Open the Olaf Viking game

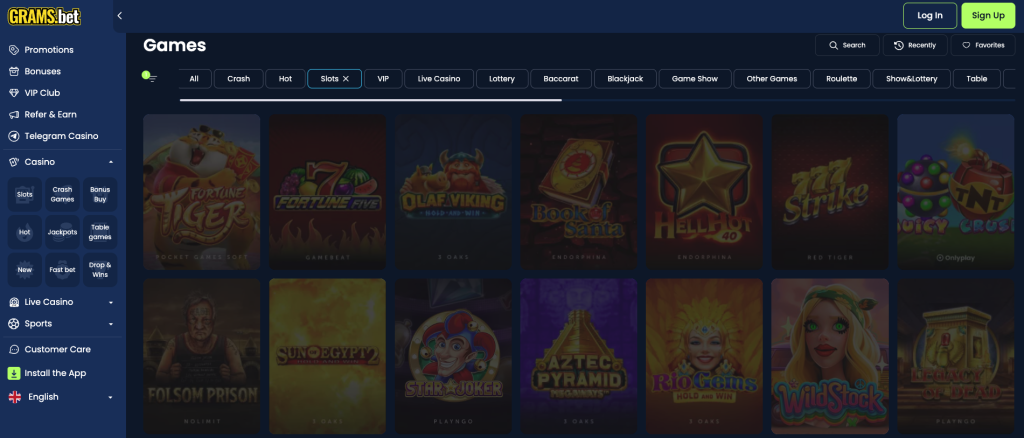453,192
